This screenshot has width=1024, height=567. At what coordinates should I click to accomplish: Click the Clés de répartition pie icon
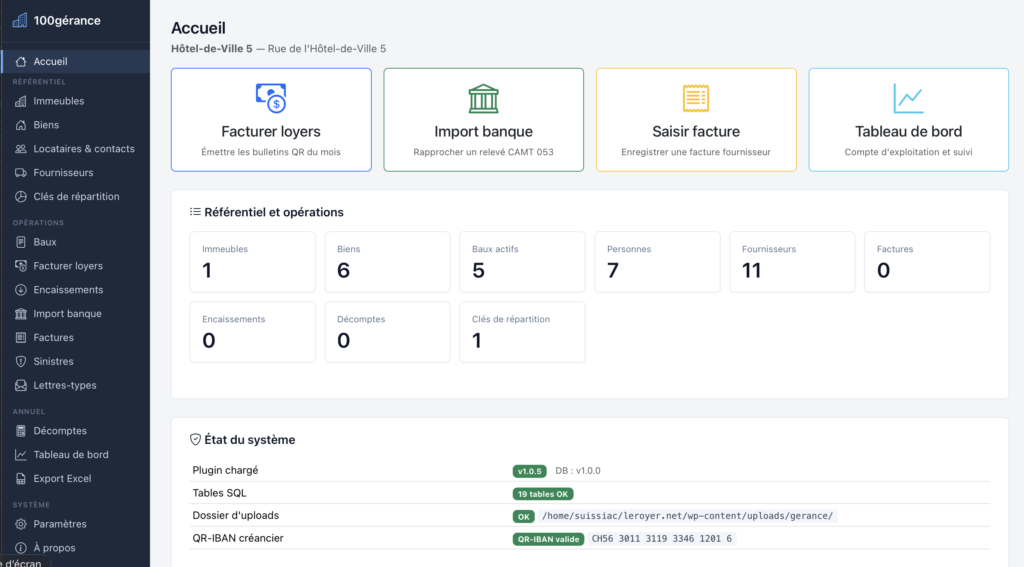(x=21, y=196)
